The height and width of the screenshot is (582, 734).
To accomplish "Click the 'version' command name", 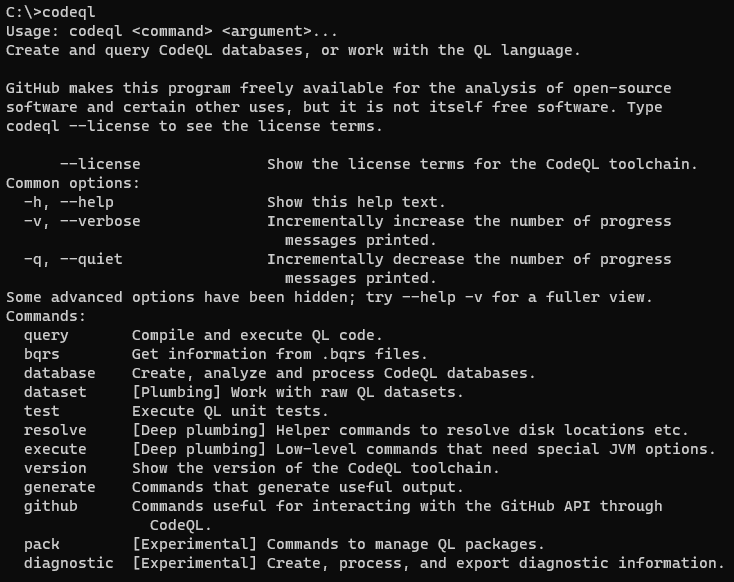I will click(x=55, y=468).
